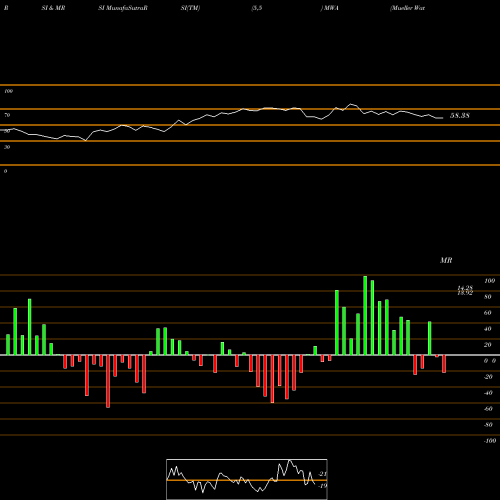Click the RSI axis label 30

pyautogui.click(x=7, y=147)
